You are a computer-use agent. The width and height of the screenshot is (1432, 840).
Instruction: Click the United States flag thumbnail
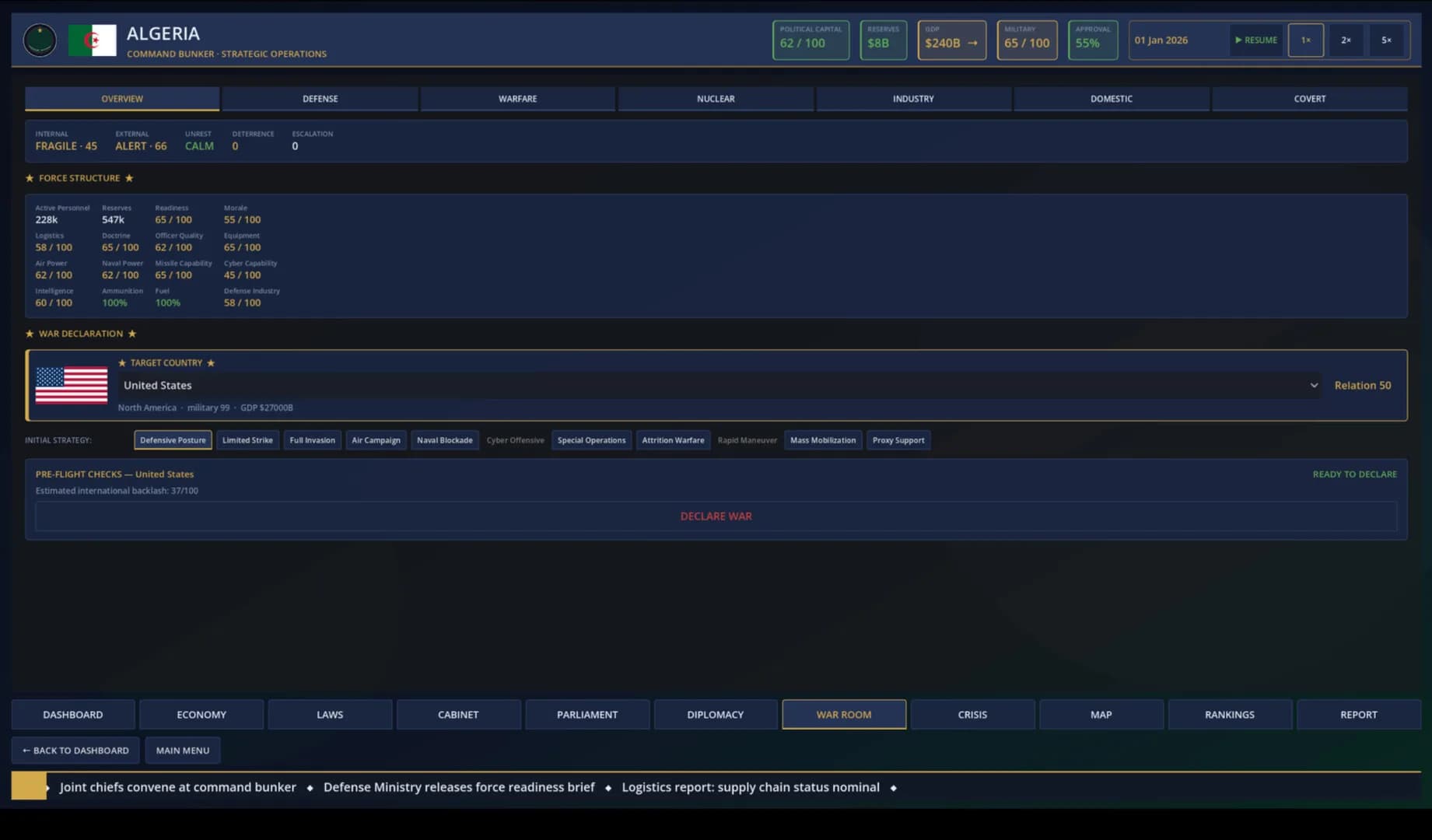pyautogui.click(x=72, y=386)
